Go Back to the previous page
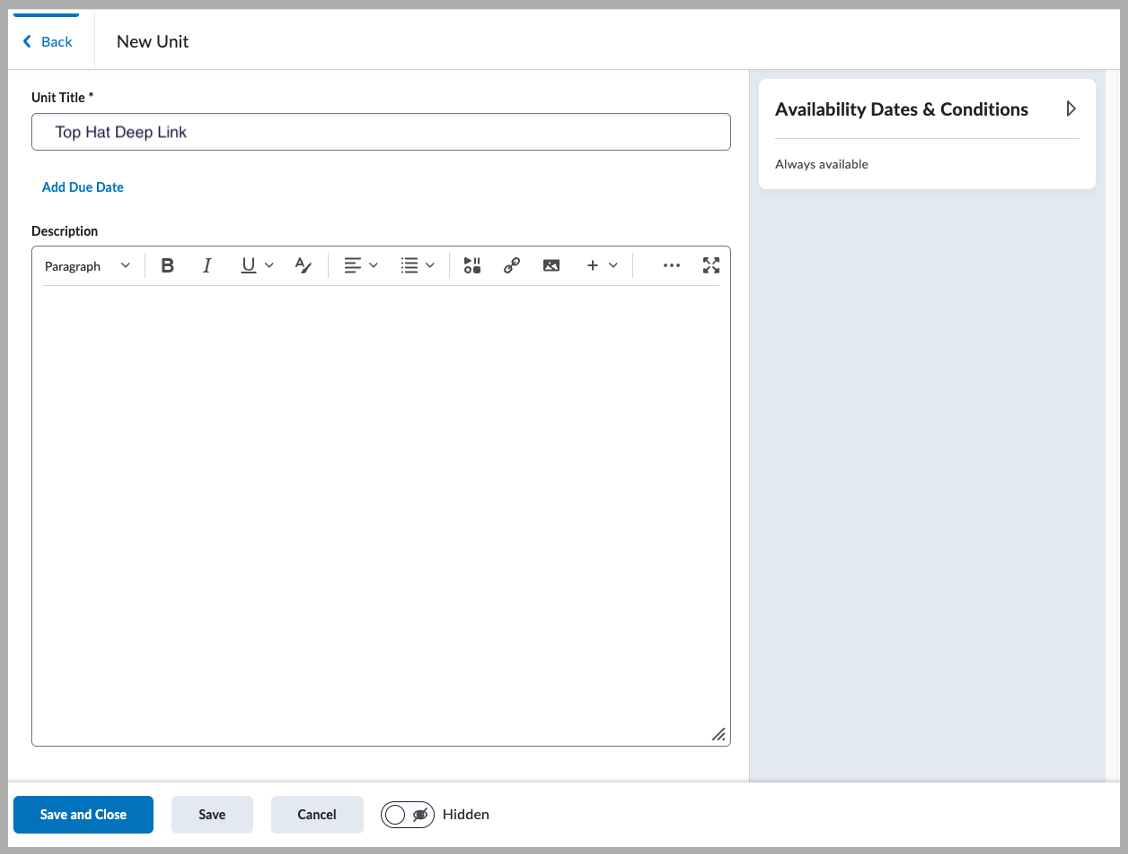 tap(48, 41)
